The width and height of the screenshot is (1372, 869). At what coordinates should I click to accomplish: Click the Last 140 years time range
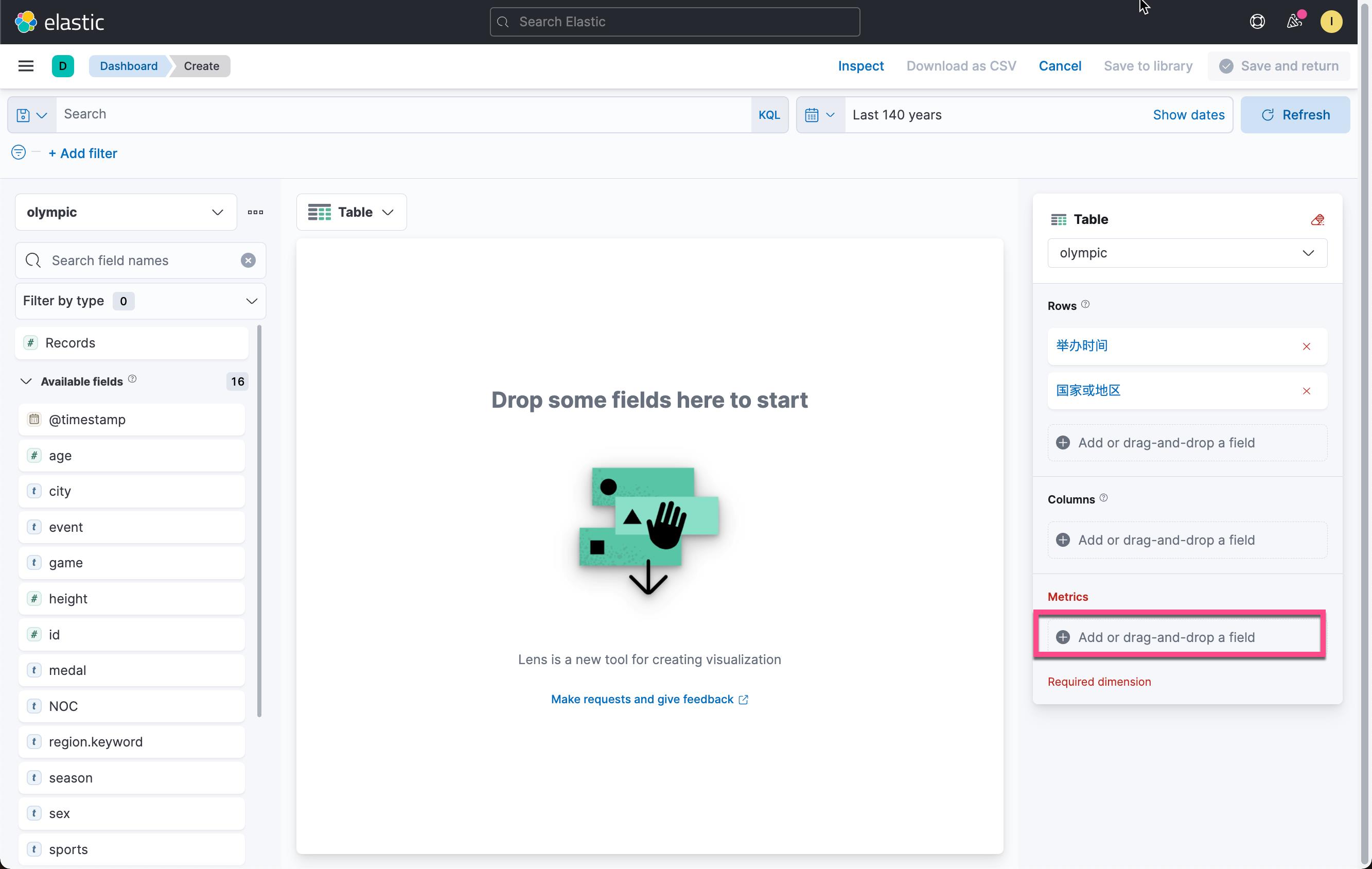pyautogui.click(x=897, y=115)
